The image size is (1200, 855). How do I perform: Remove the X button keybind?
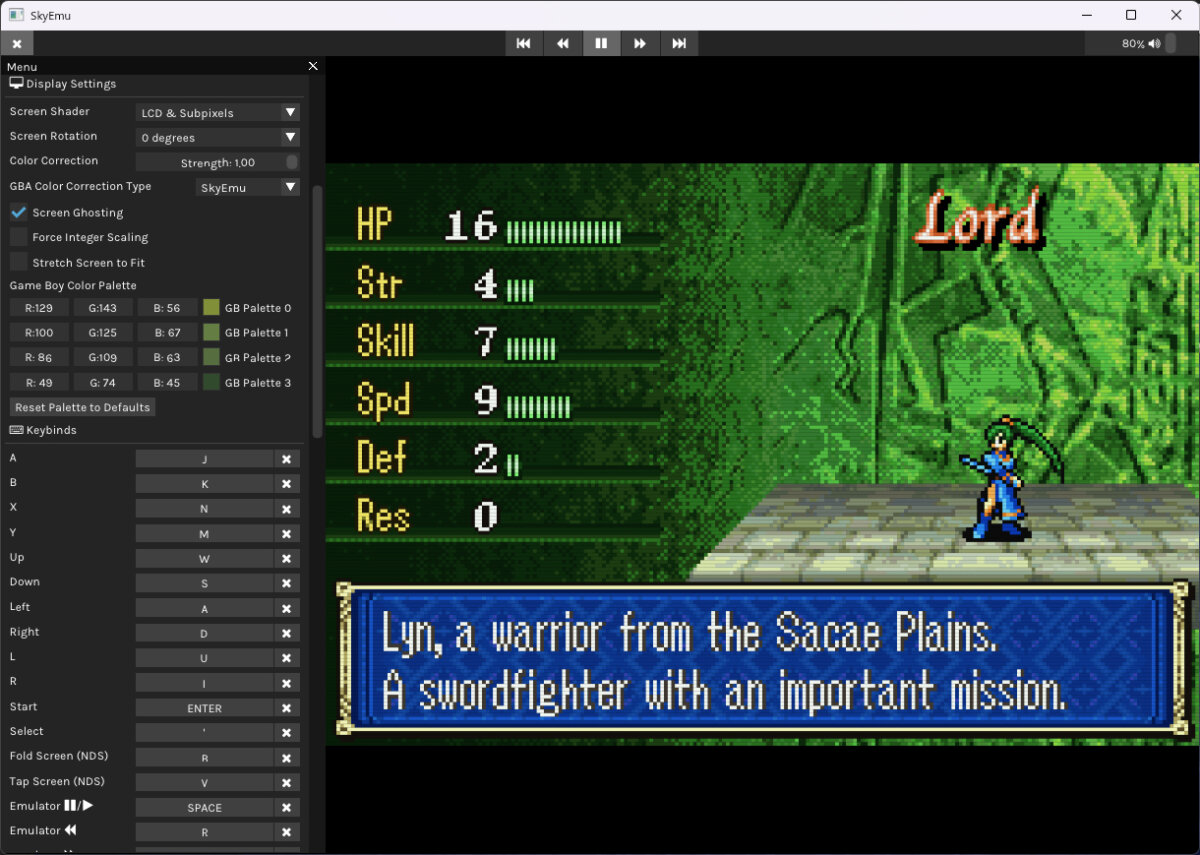click(x=286, y=509)
